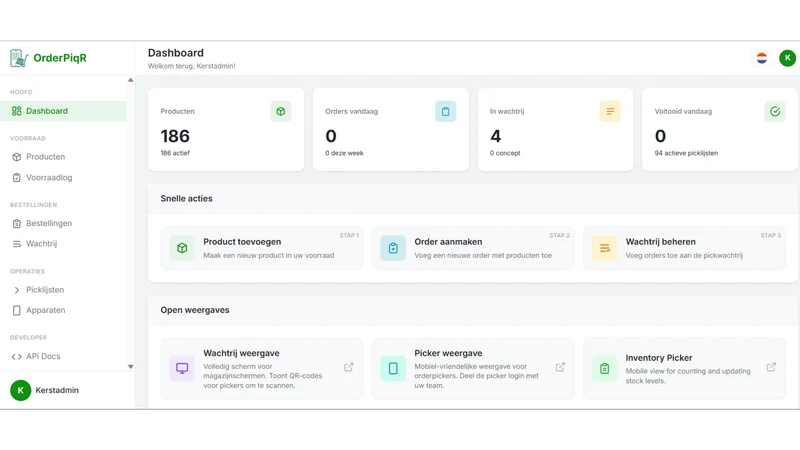Click the OrderPiqR brand name
This screenshot has width=800, height=450.
60,58
